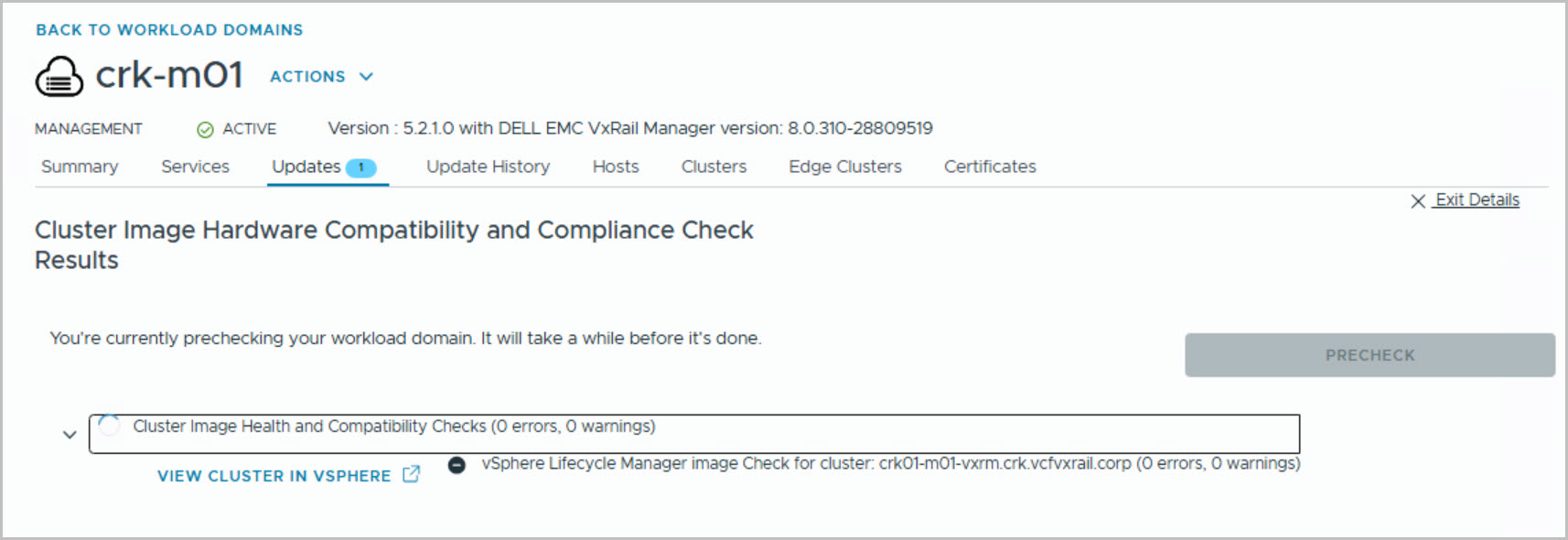Open View Cluster in vSphere link
Screen dimensions: 1568x540
pyautogui.click(x=274, y=476)
